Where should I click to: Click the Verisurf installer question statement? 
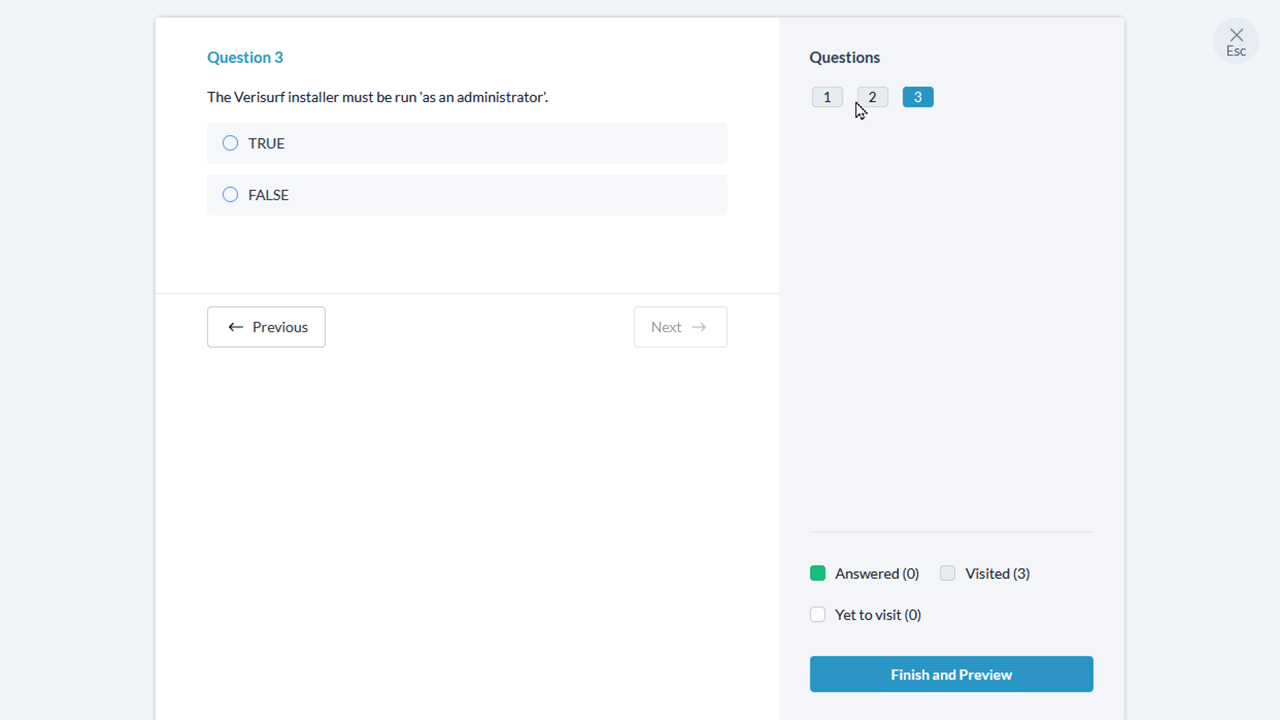[x=377, y=97]
